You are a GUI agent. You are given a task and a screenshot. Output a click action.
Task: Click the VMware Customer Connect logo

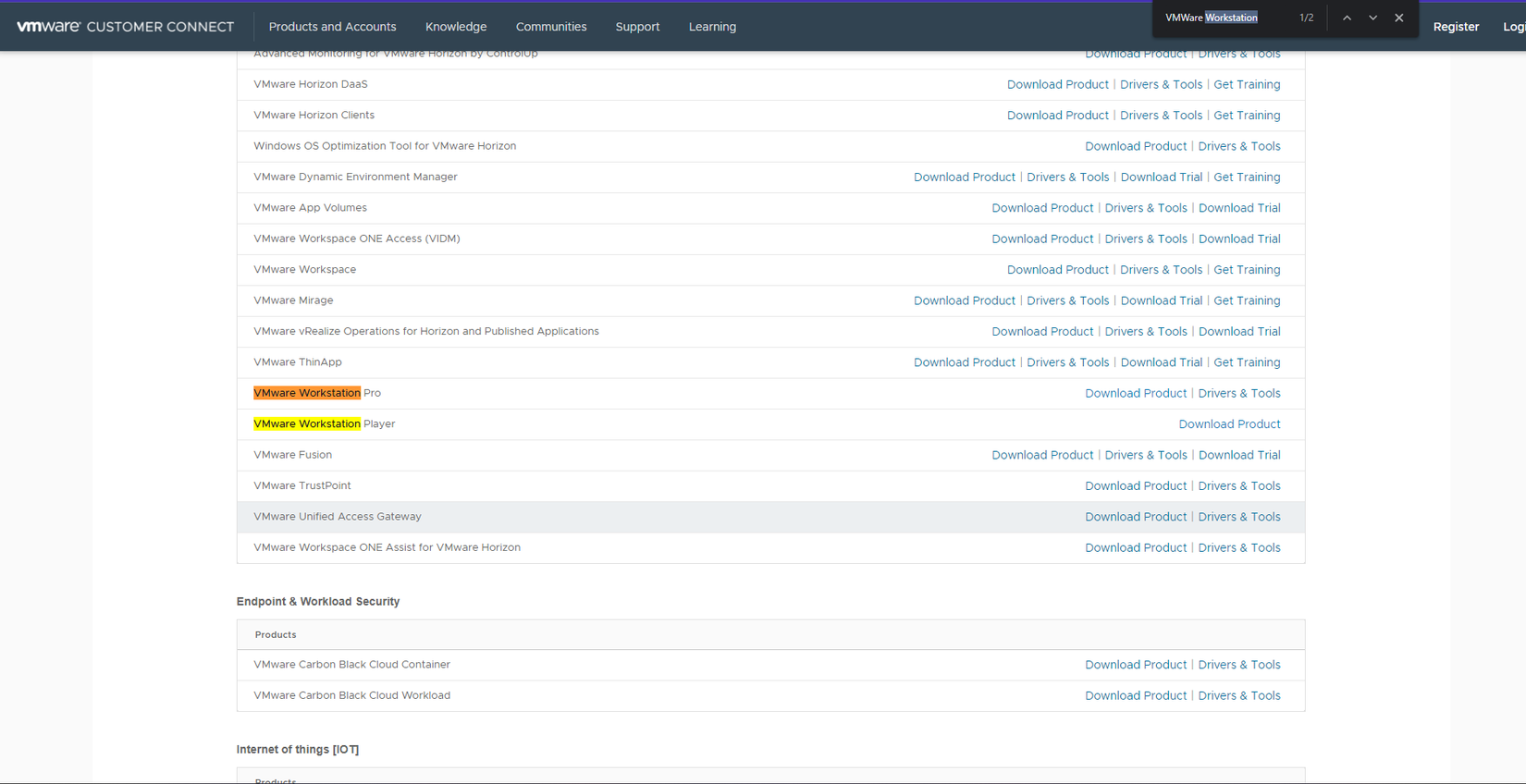point(125,27)
